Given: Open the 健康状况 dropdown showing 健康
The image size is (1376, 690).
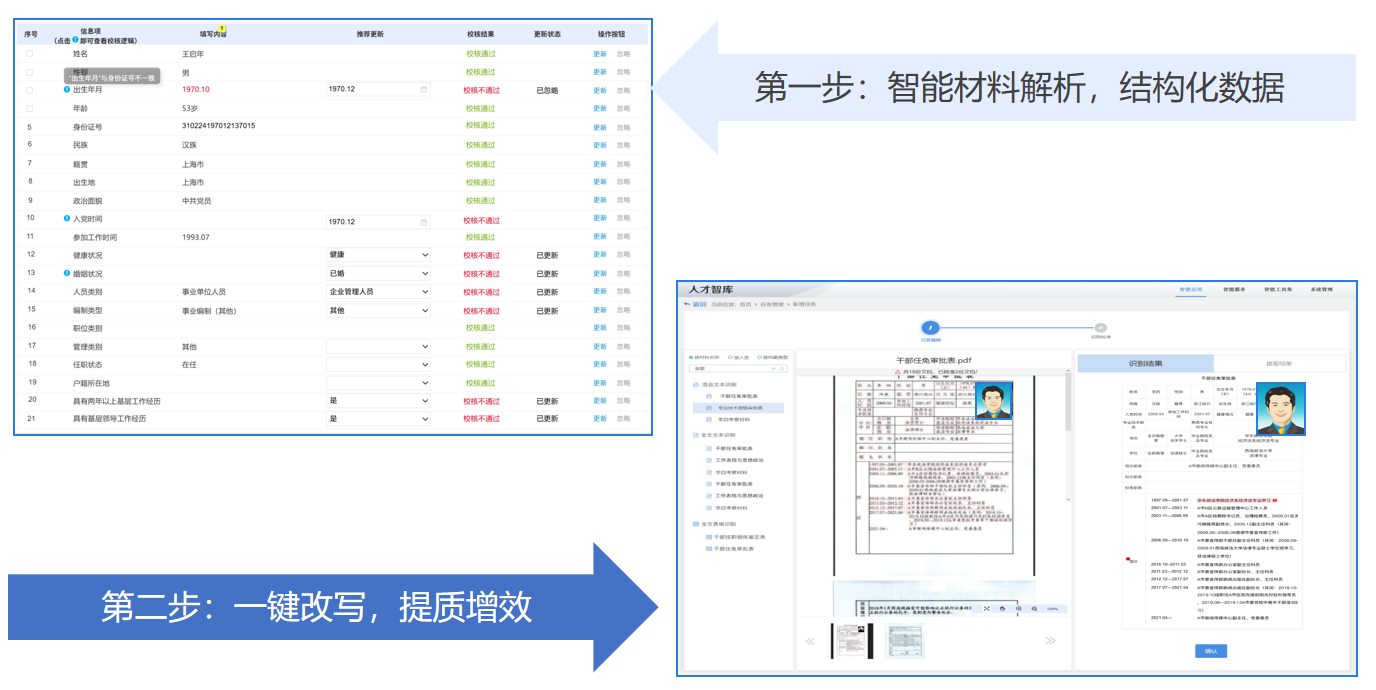Looking at the screenshot, I should pos(378,255).
